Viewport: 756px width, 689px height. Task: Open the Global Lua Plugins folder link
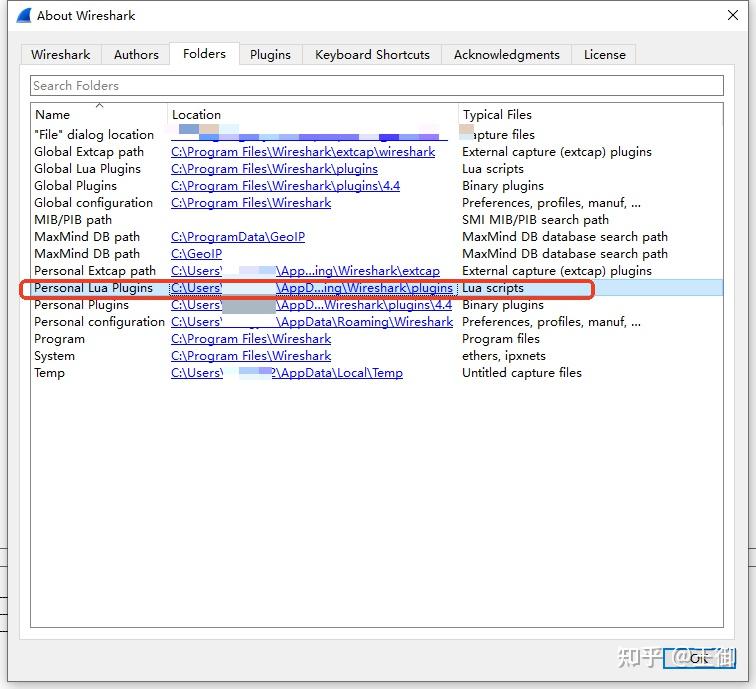[x=274, y=169]
